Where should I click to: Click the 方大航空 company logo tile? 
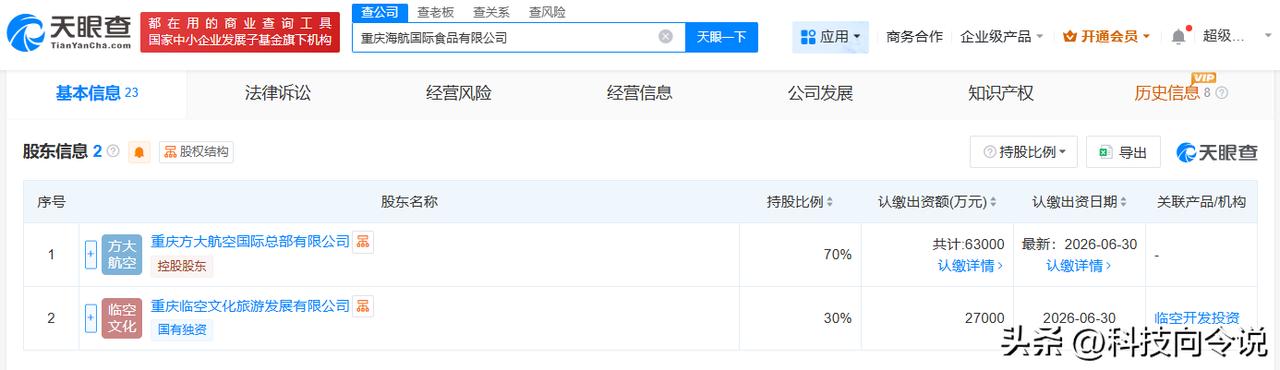(122, 254)
